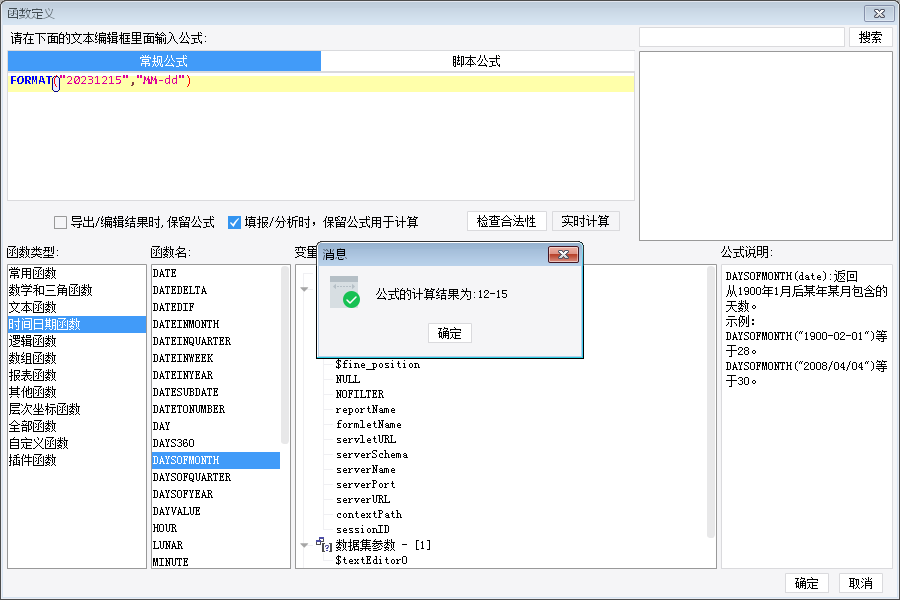
Task: Select the HOUR function
Action: [x=216, y=528]
